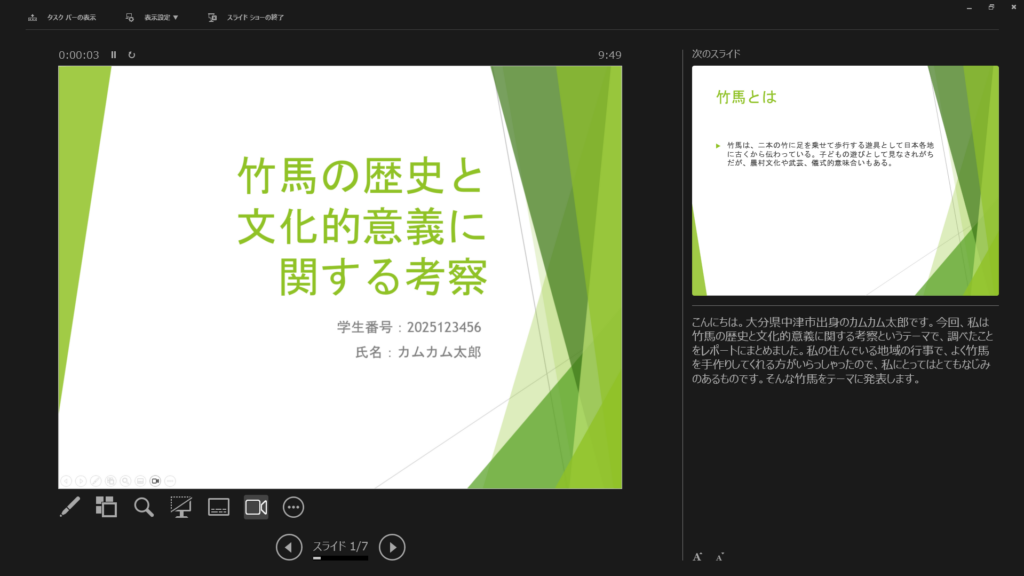The image size is (1024, 576).
Task: Go to the previous slide with the back arrow
Action: 289,547
